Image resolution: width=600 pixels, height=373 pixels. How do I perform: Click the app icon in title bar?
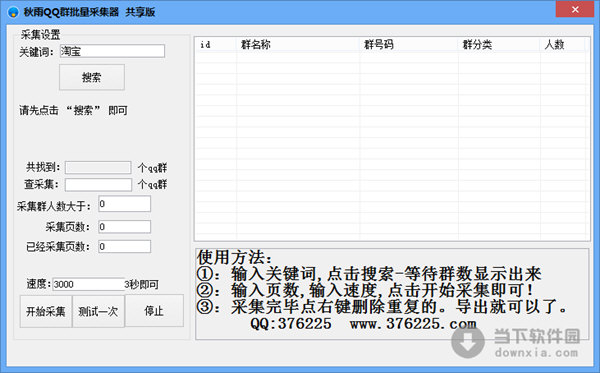pos(13,12)
